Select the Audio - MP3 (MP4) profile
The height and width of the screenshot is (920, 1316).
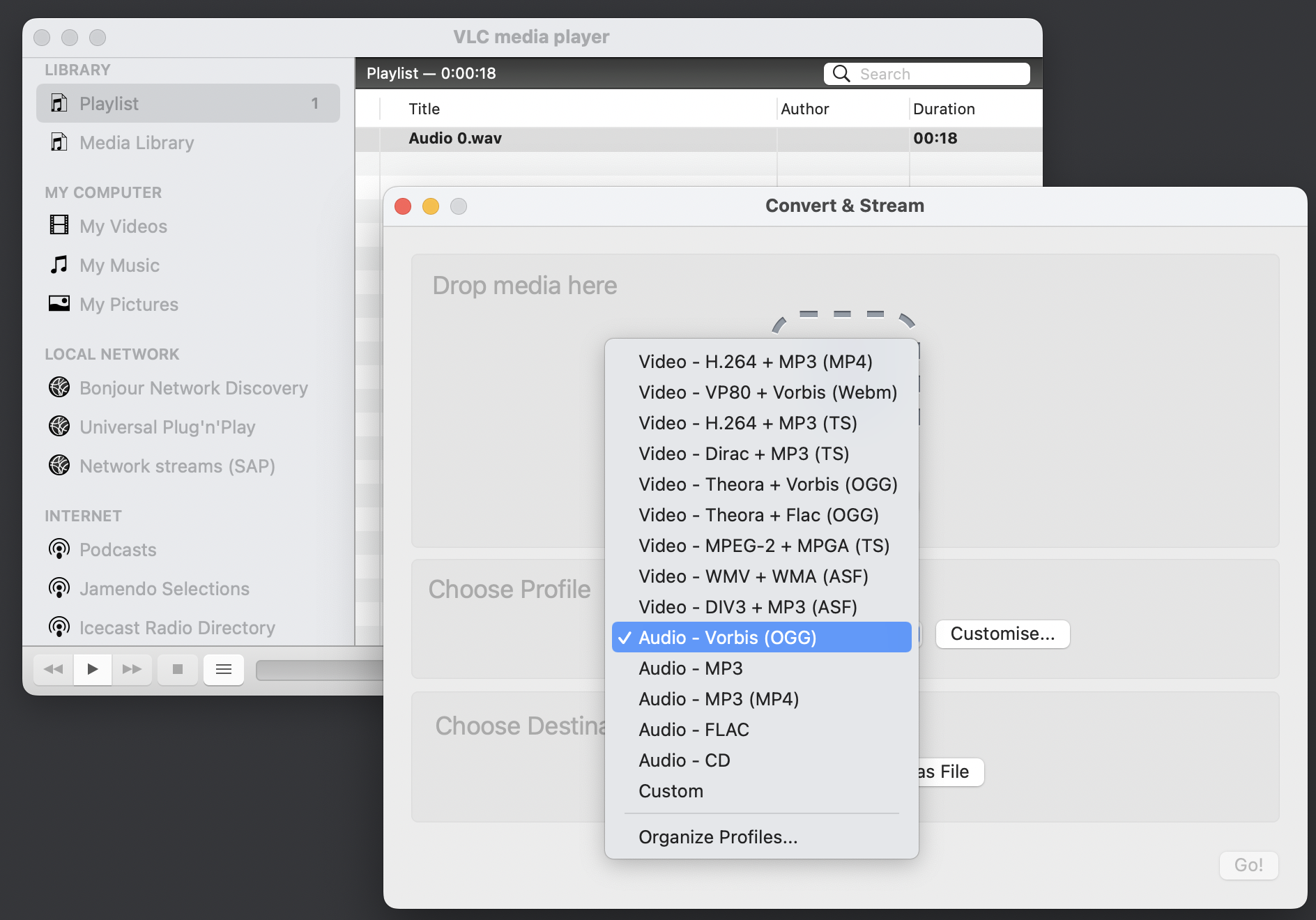click(762, 699)
